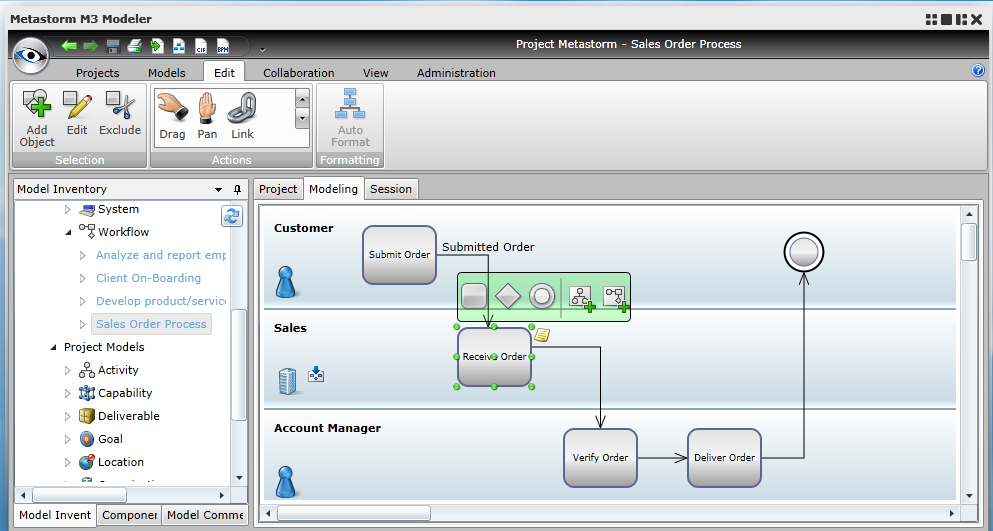Select the Edit ribbon tab
This screenshot has width=993, height=531.
point(224,73)
